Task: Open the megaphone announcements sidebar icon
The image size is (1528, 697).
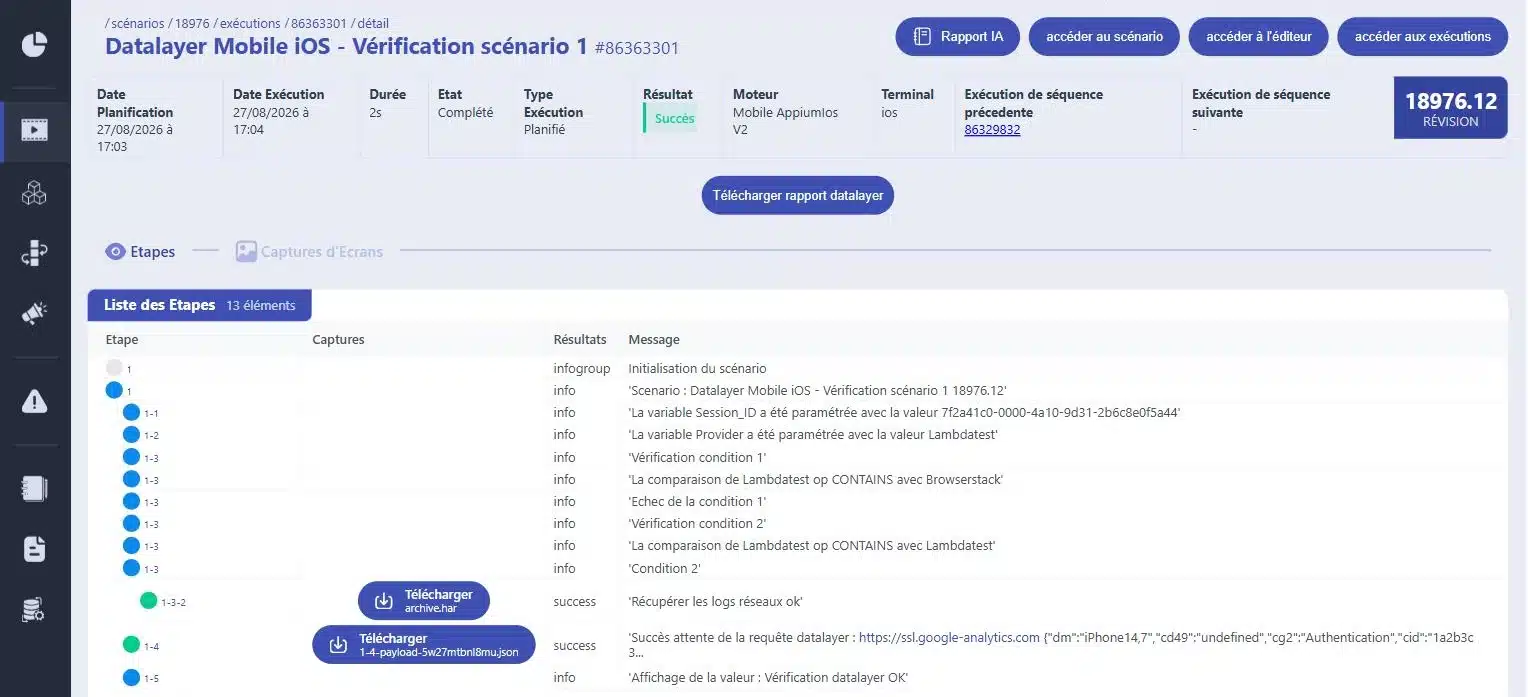Action: (x=35, y=314)
